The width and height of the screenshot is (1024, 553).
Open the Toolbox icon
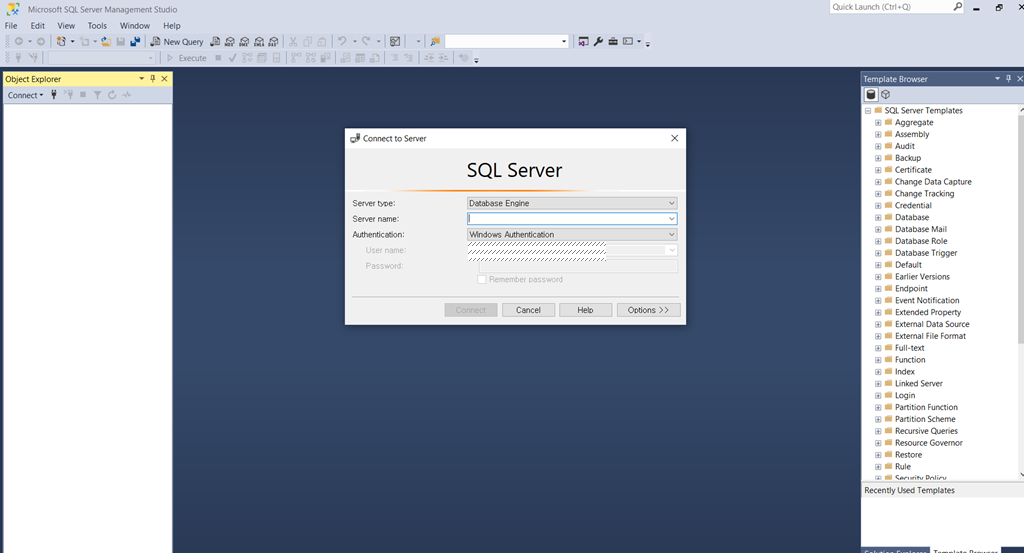point(613,41)
